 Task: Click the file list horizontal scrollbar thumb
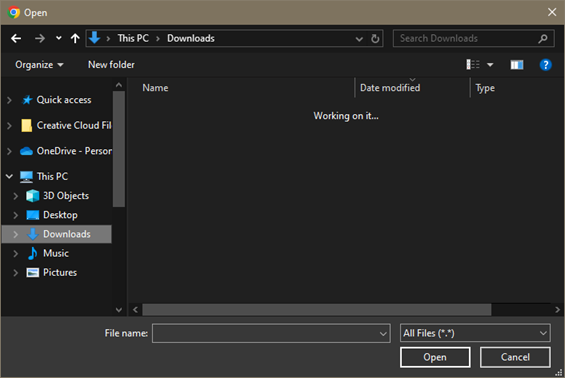click(x=317, y=310)
